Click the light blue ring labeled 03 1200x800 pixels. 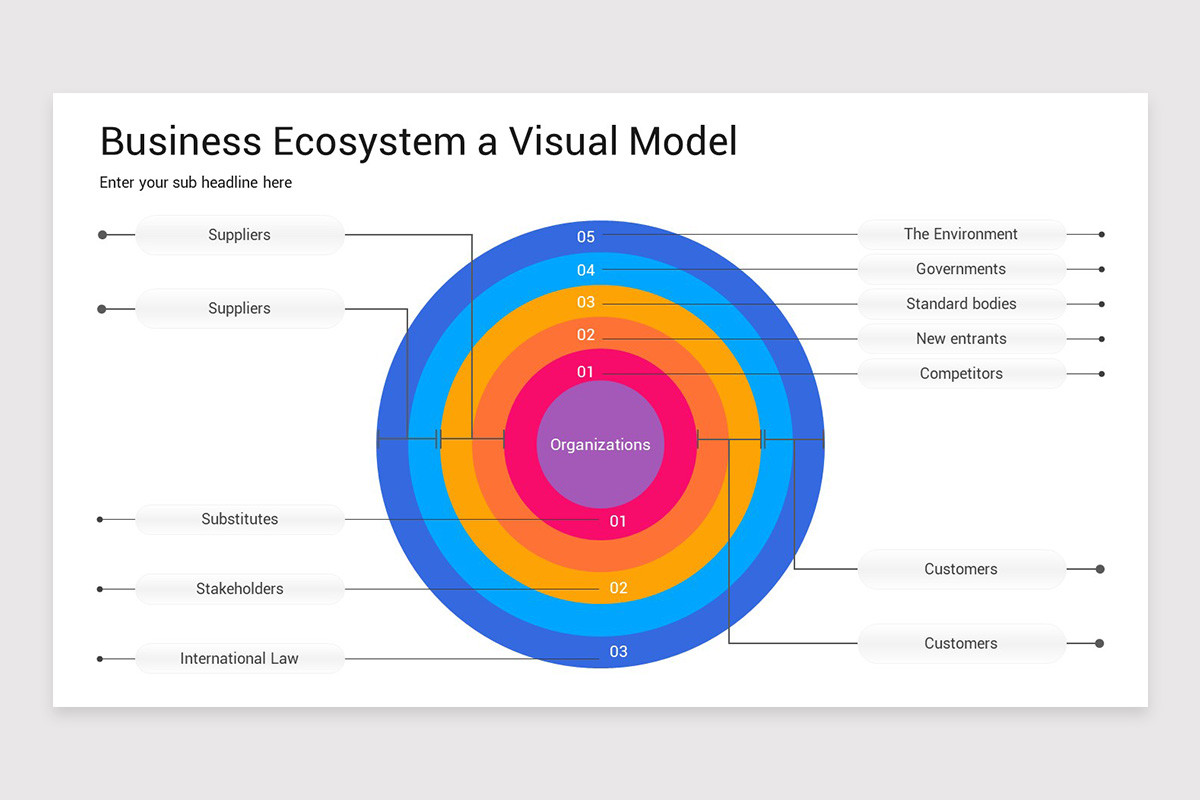pos(585,302)
